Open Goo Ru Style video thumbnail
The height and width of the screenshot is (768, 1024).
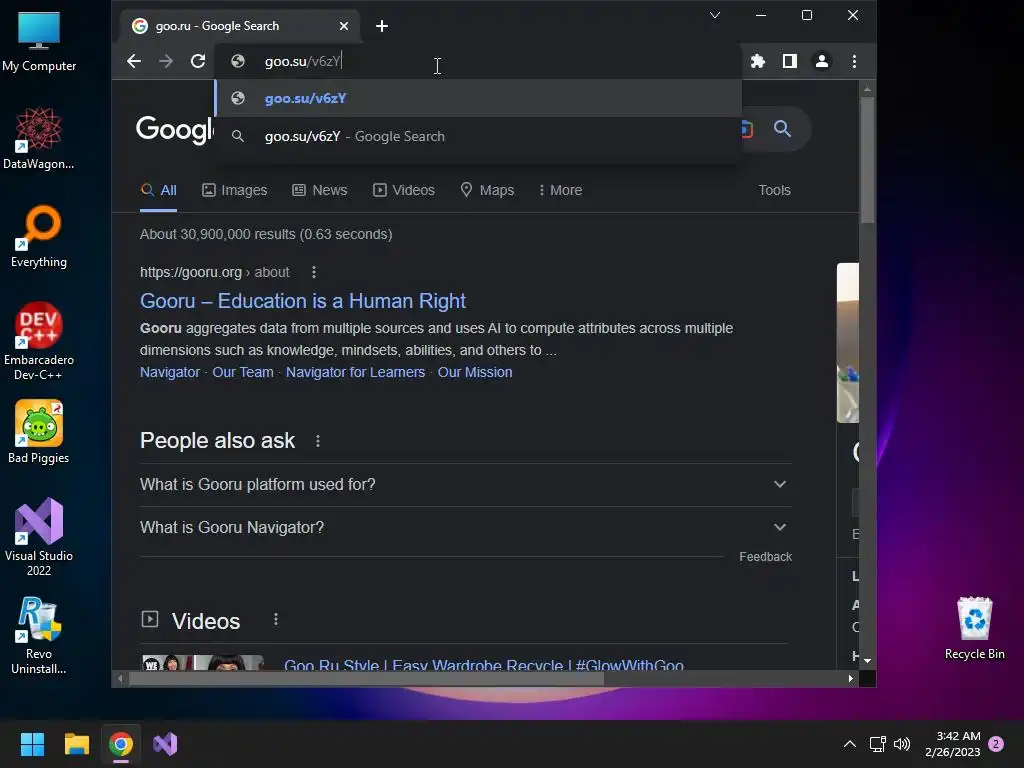203,662
